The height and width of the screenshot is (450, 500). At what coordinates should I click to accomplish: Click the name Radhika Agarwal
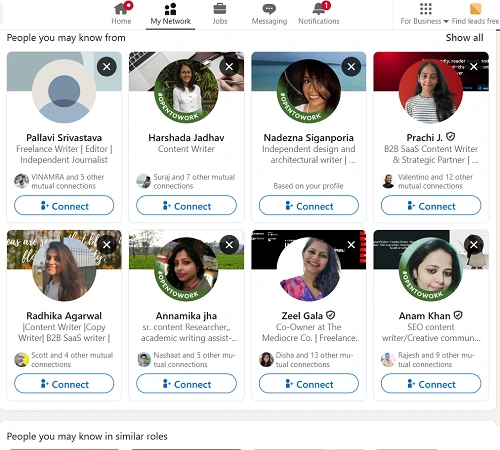64,316
